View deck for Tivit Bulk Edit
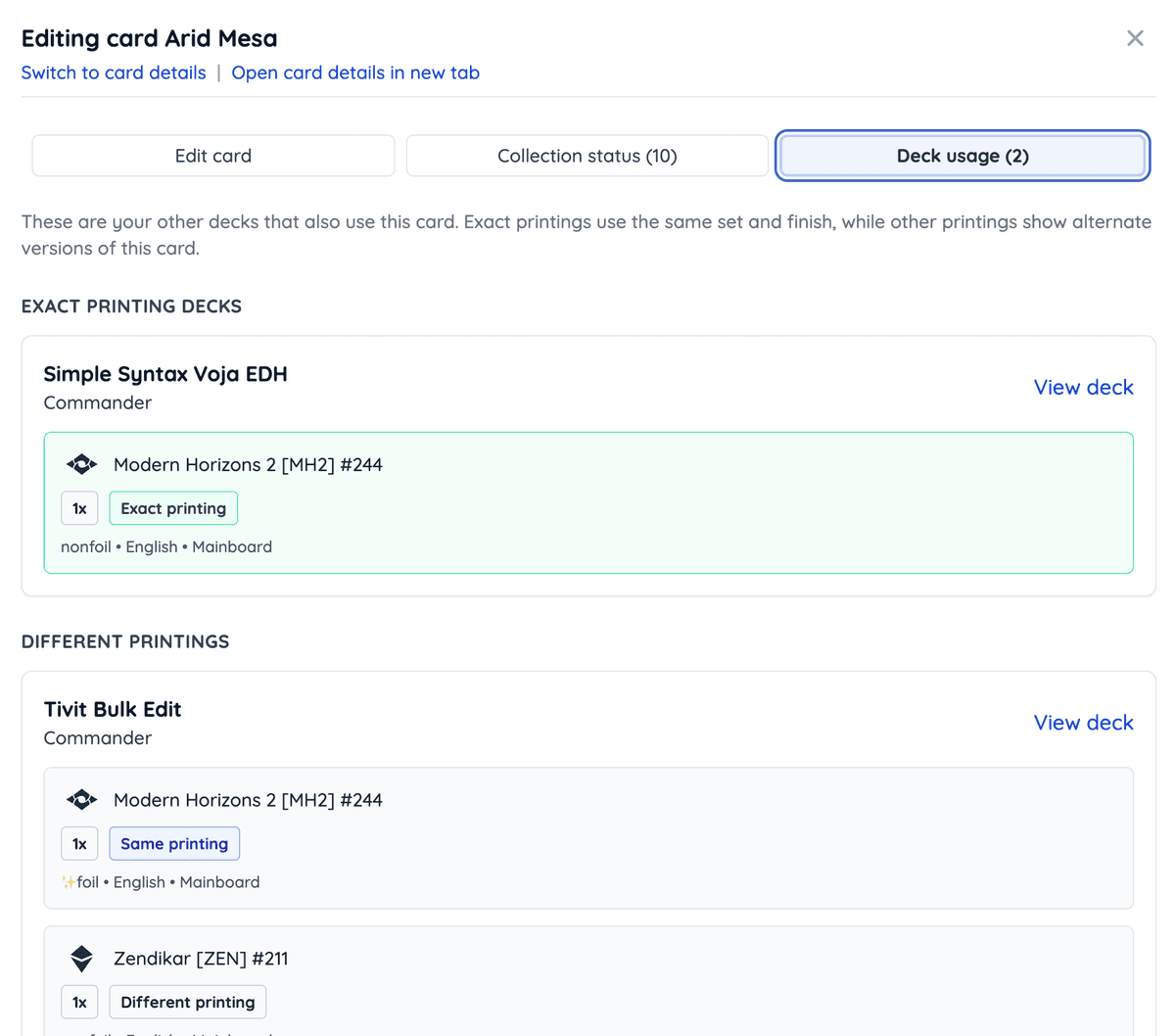Image resolution: width=1175 pixels, height=1036 pixels. (1083, 723)
